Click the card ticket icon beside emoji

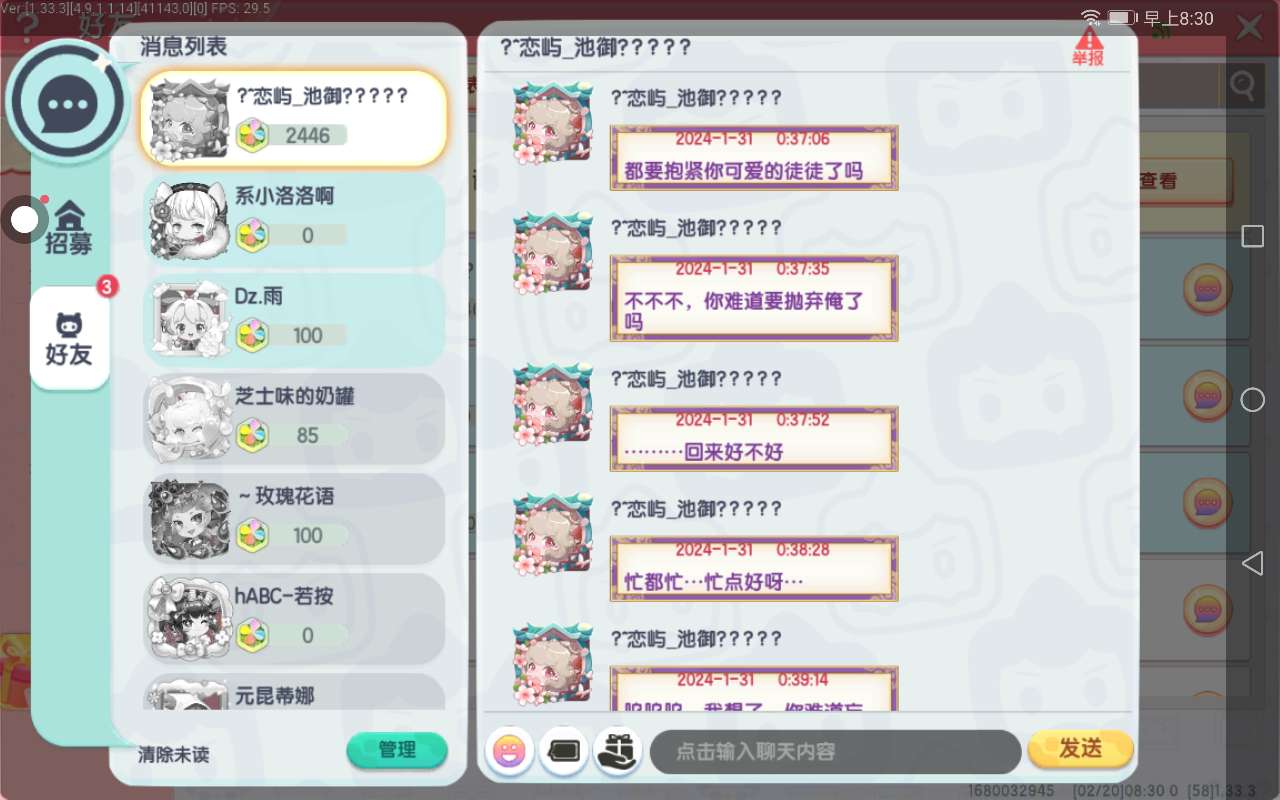point(564,751)
